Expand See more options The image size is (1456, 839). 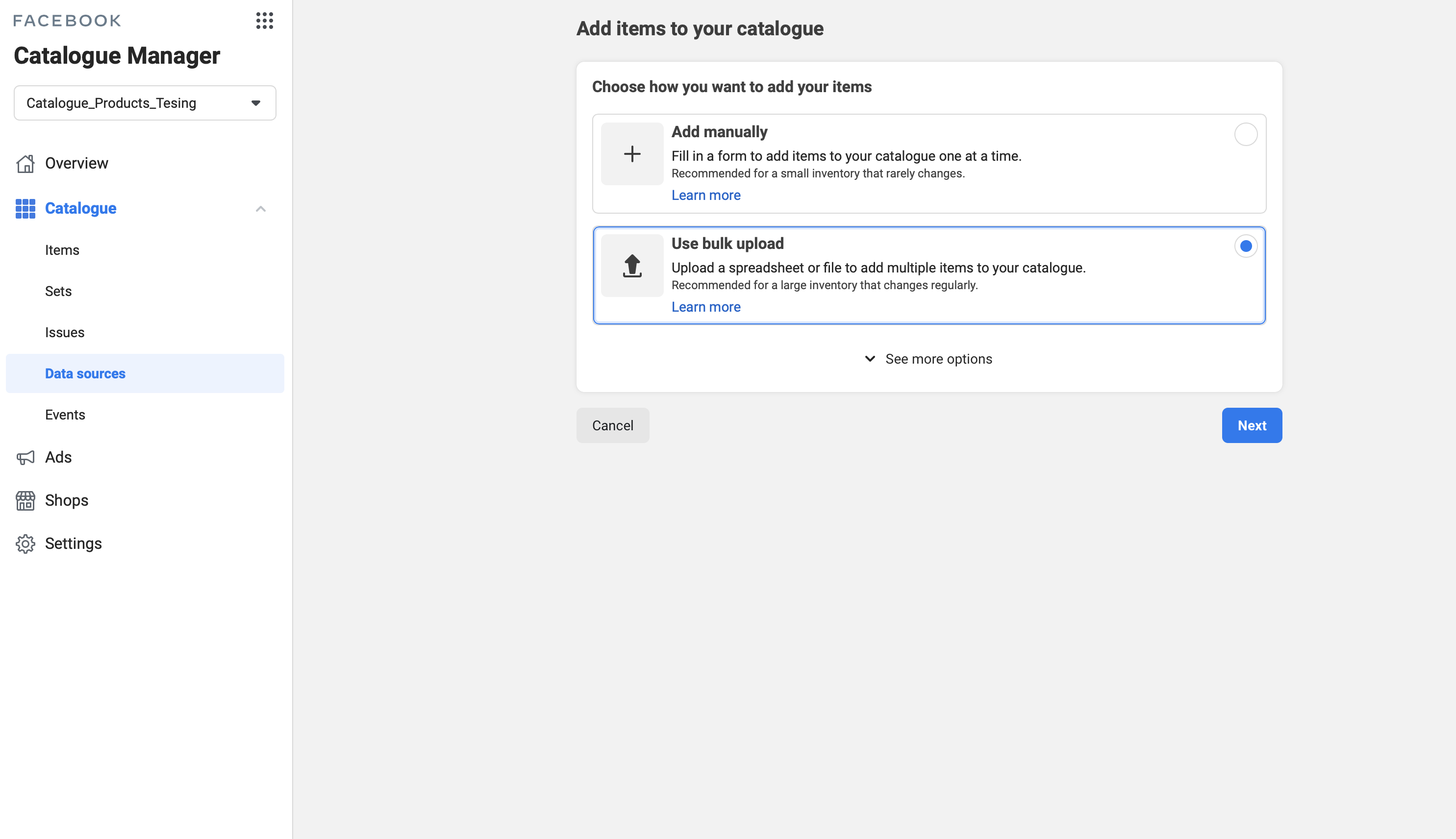click(929, 358)
